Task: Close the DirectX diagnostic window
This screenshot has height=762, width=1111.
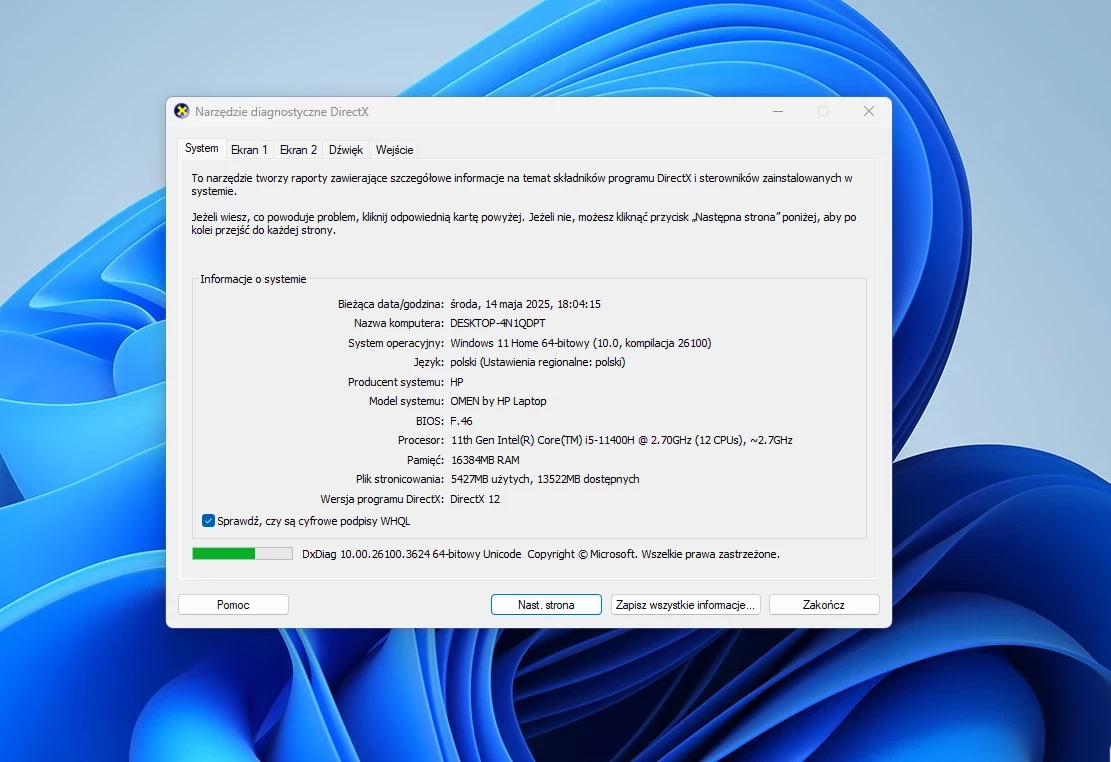Action: [868, 111]
